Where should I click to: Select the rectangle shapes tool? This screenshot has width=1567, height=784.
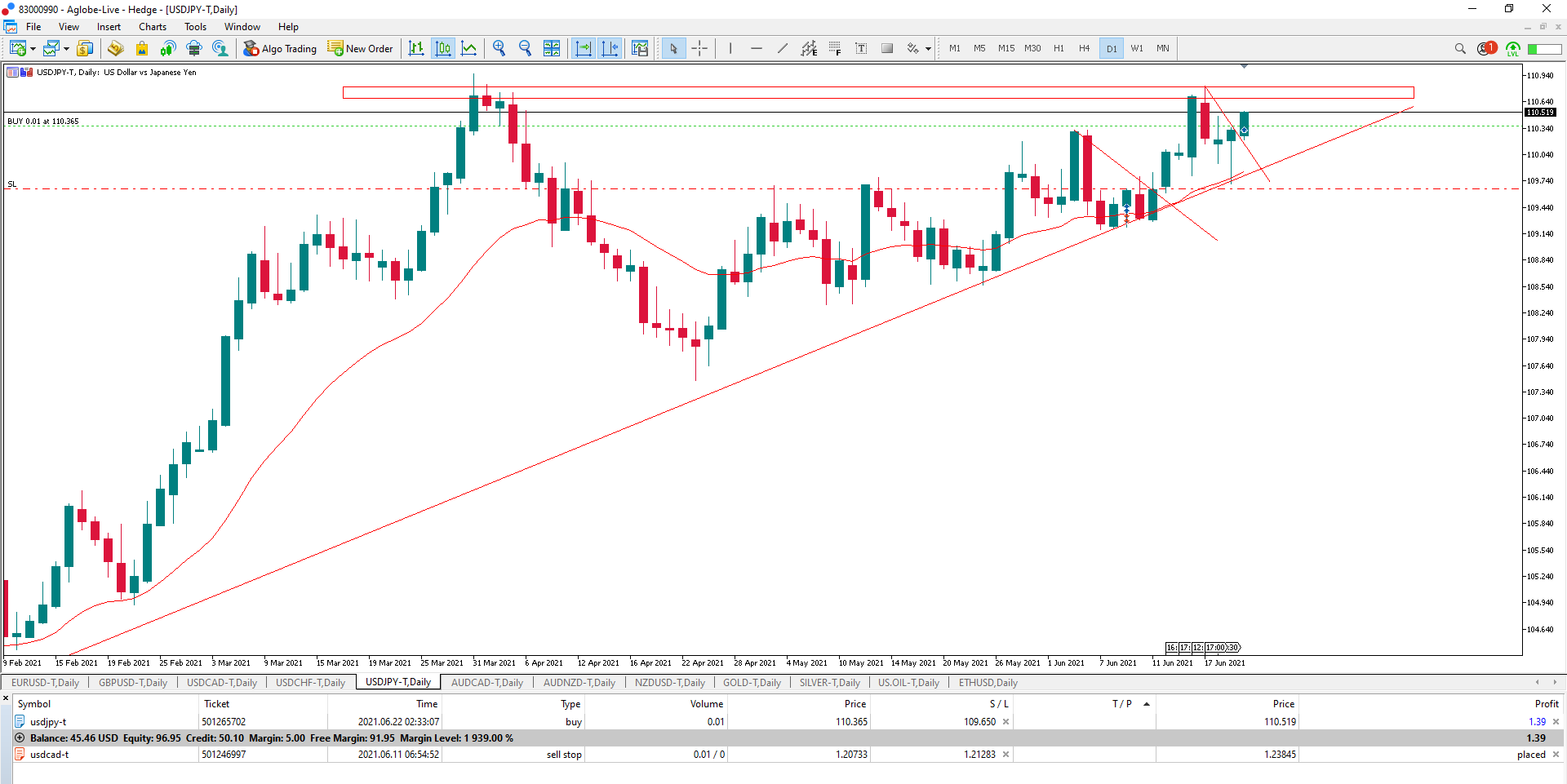pyautogui.click(x=887, y=49)
